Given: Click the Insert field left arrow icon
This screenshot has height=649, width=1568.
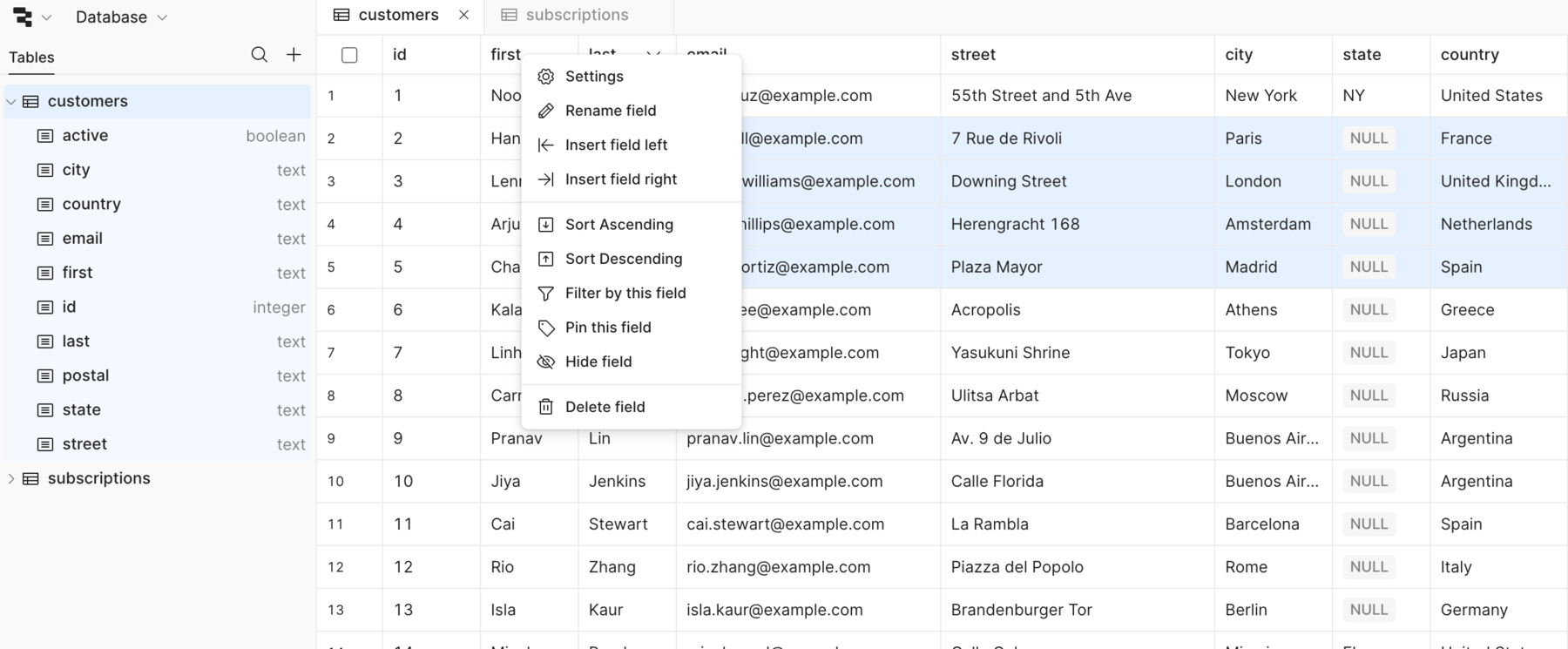Looking at the screenshot, I should pyautogui.click(x=546, y=145).
